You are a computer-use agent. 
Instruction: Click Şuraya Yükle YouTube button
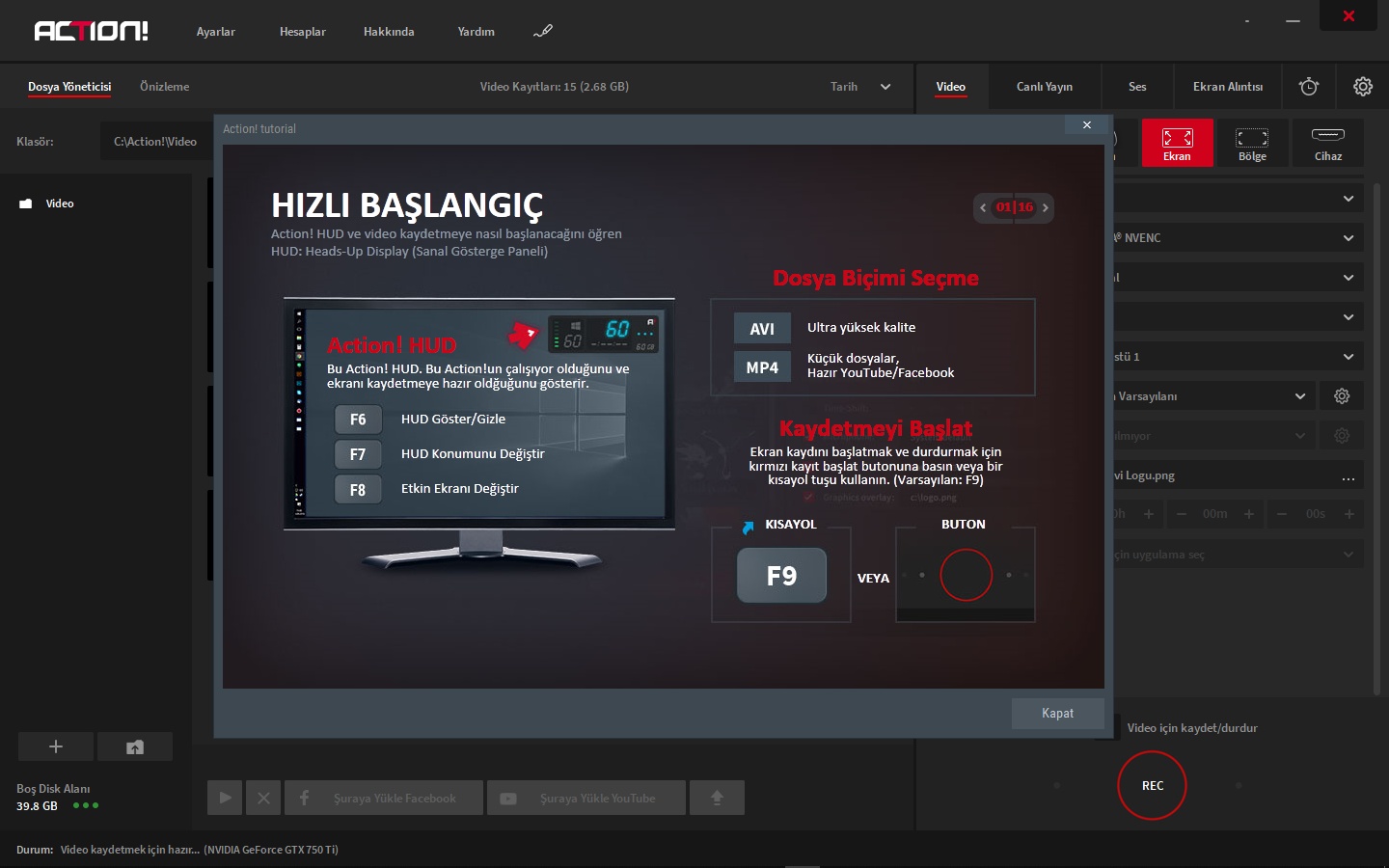point(586,798)
